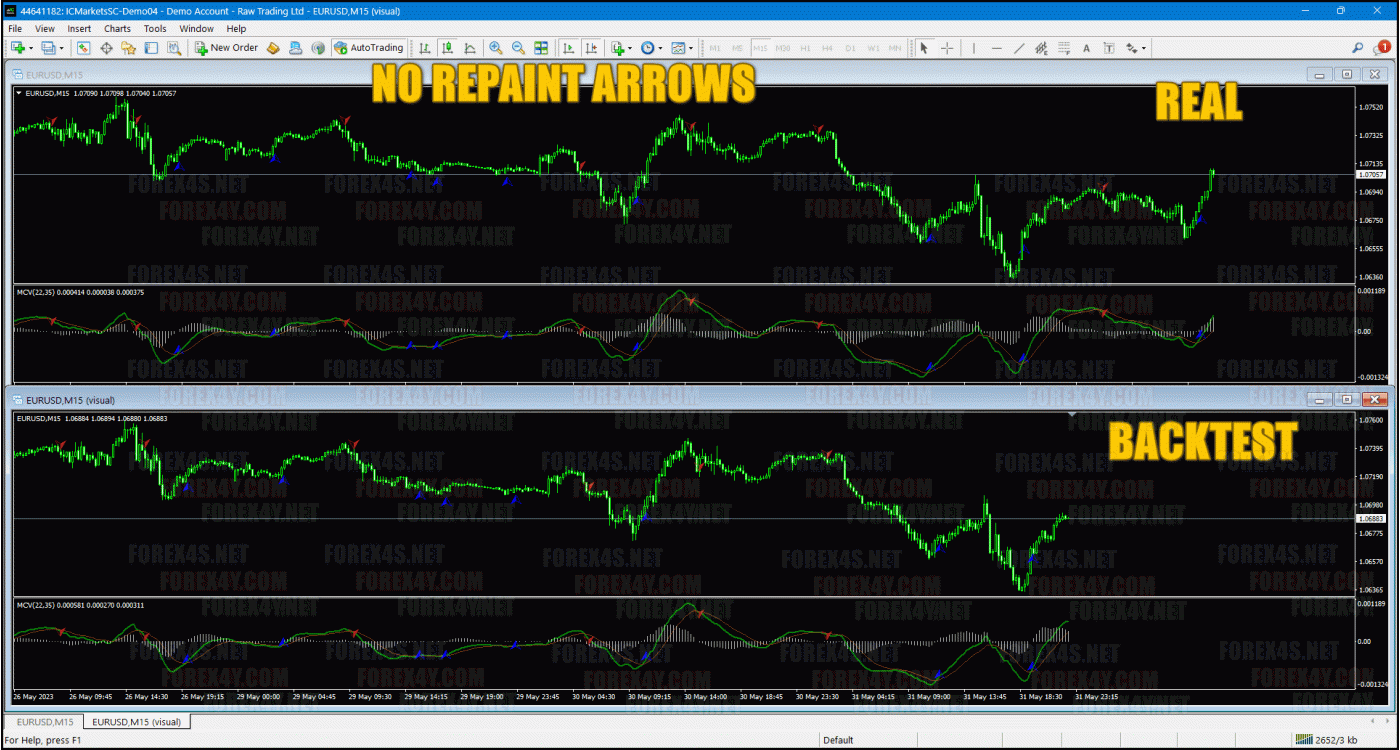
Task: Click the New Order button
Action: pyautogui.click(x=227, y=48)
